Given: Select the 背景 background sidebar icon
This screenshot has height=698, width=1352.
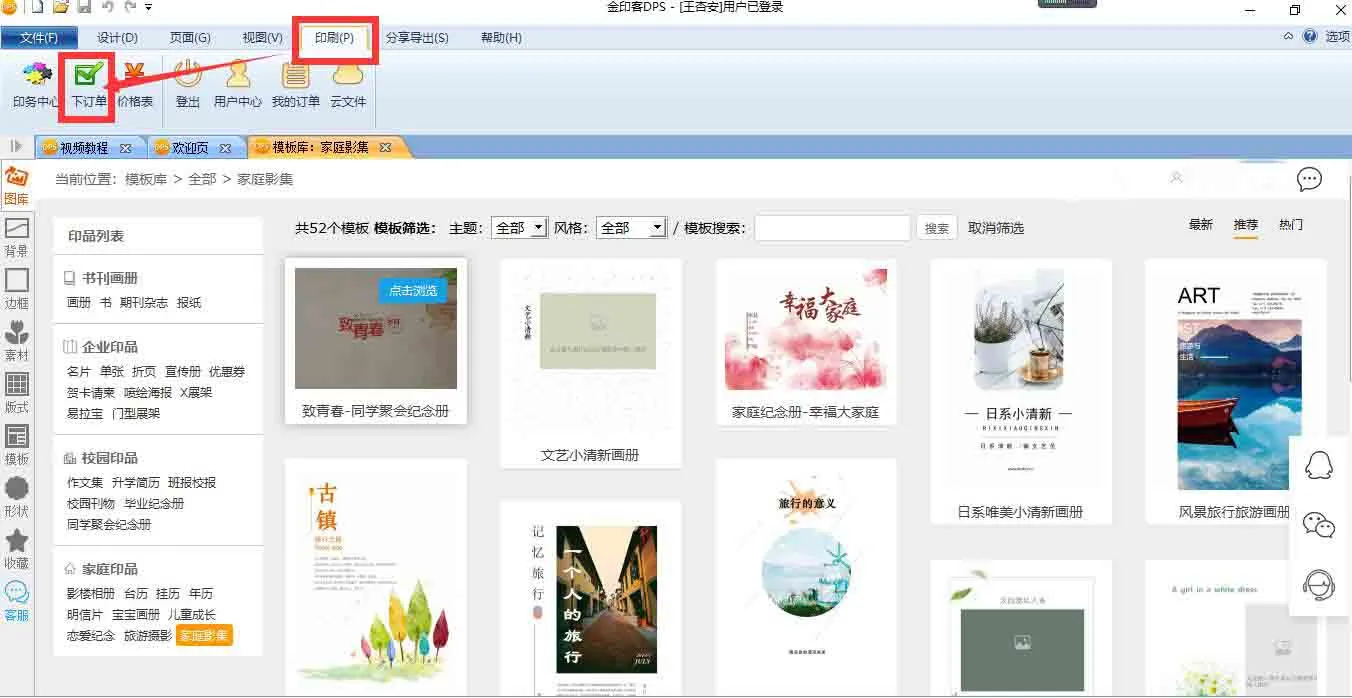Looking at the screenshot, I should (17, 237).
